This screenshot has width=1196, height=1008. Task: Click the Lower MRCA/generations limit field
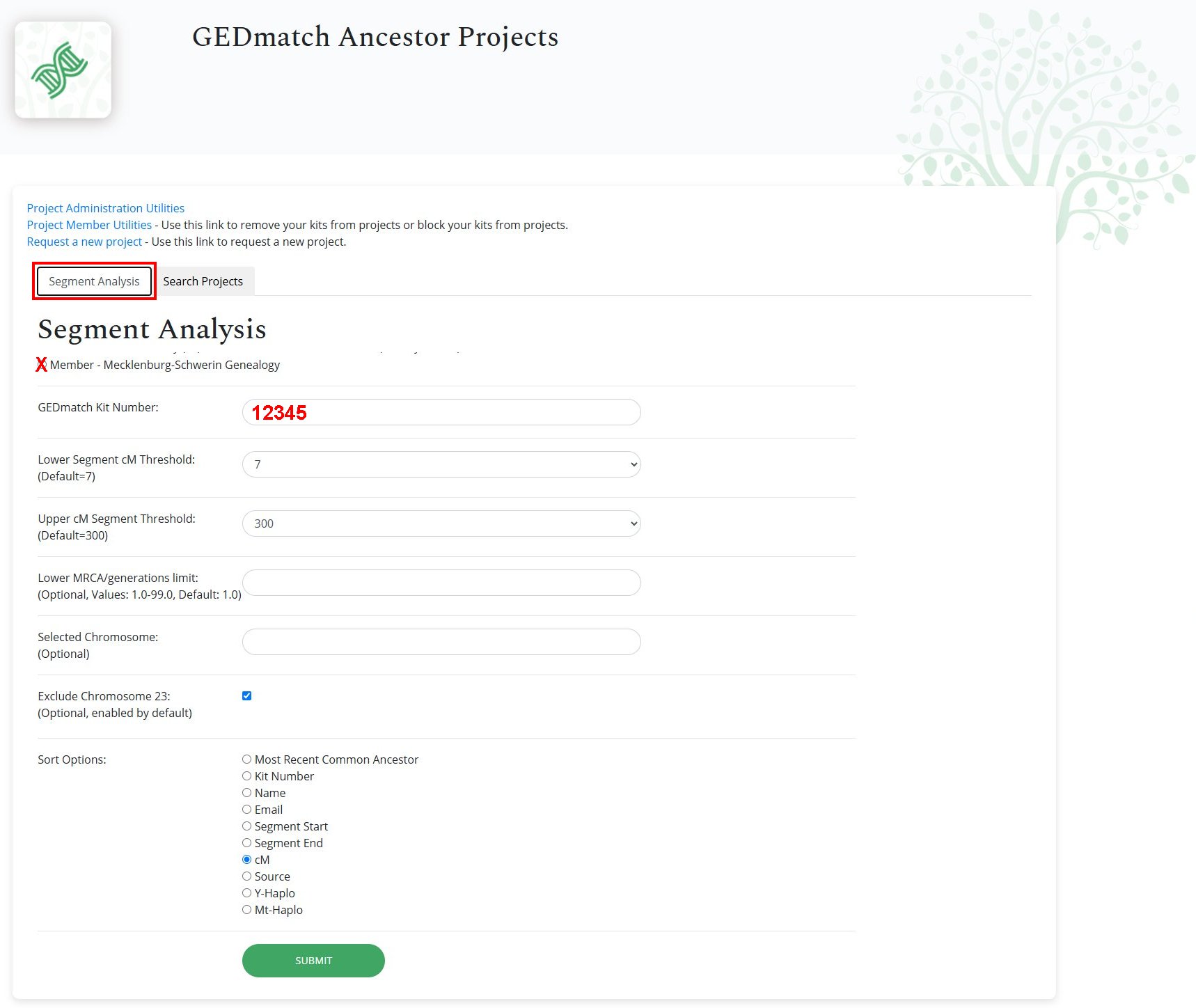[441, 583]
